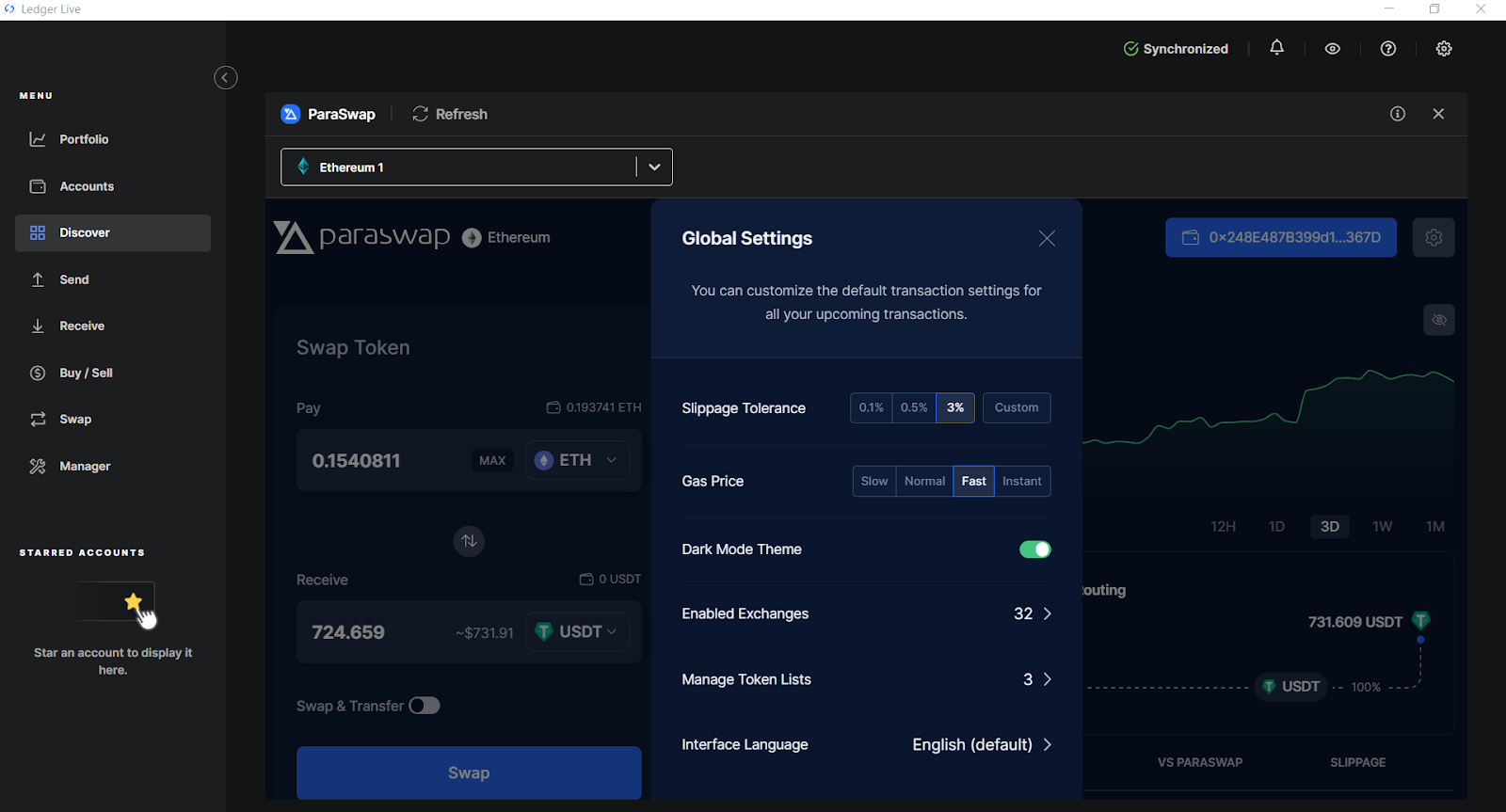Click the paraswap logo

362,237
